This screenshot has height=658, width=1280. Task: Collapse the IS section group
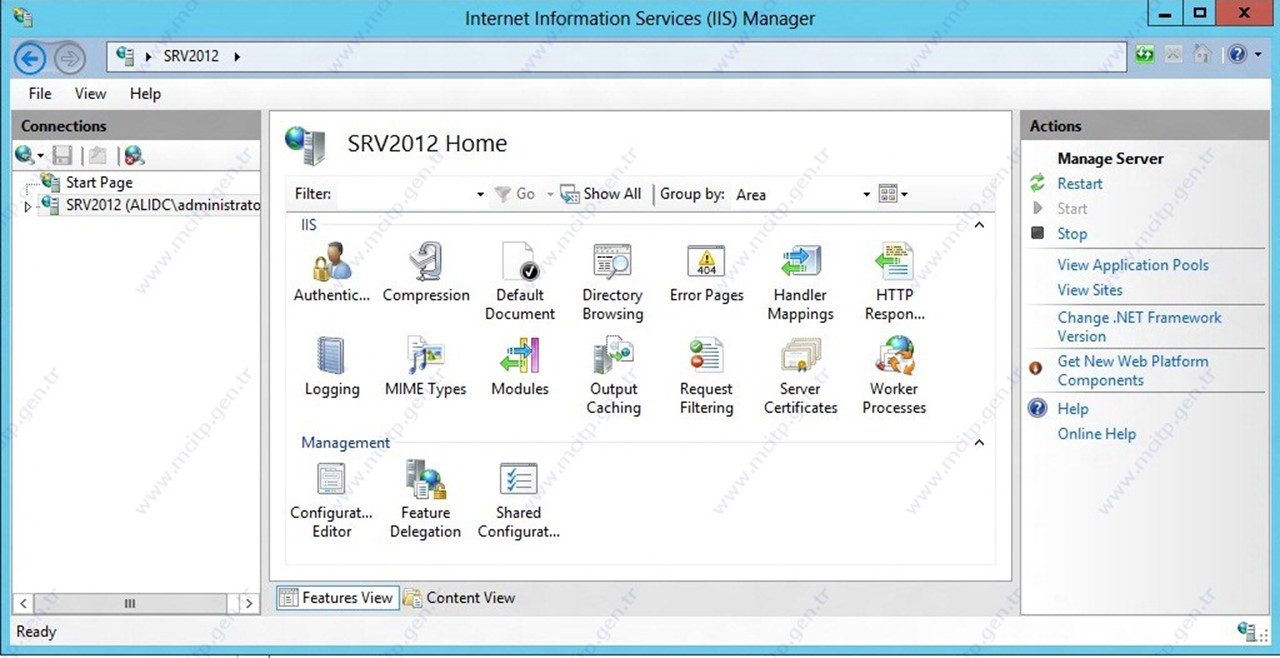pyautogui.click(x=979, y=225)
